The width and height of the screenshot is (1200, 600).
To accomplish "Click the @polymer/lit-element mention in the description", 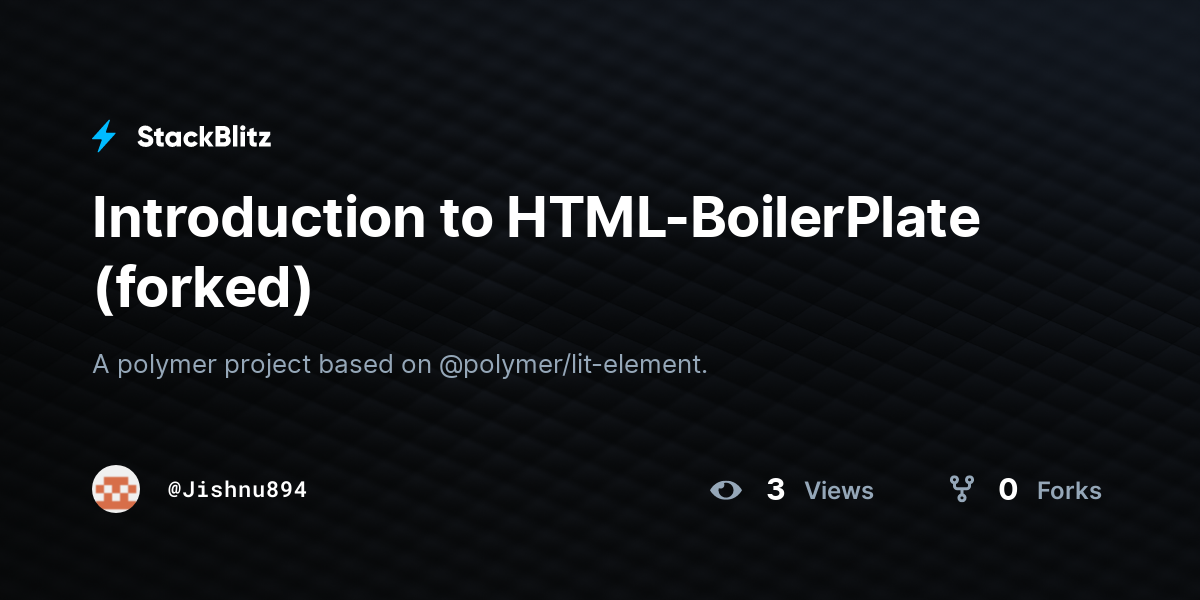I will point(573,365).
